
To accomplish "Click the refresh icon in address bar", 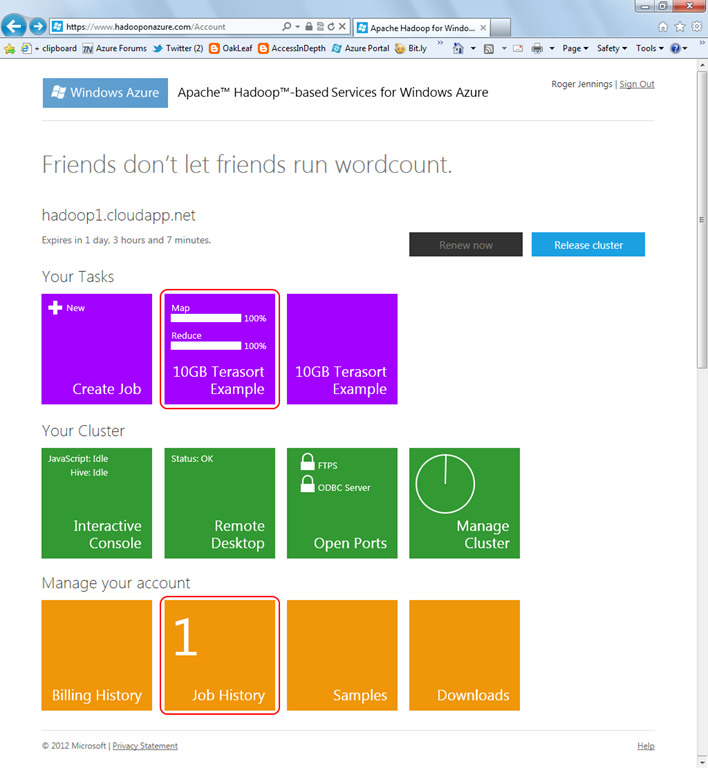I will click(331, 26).
